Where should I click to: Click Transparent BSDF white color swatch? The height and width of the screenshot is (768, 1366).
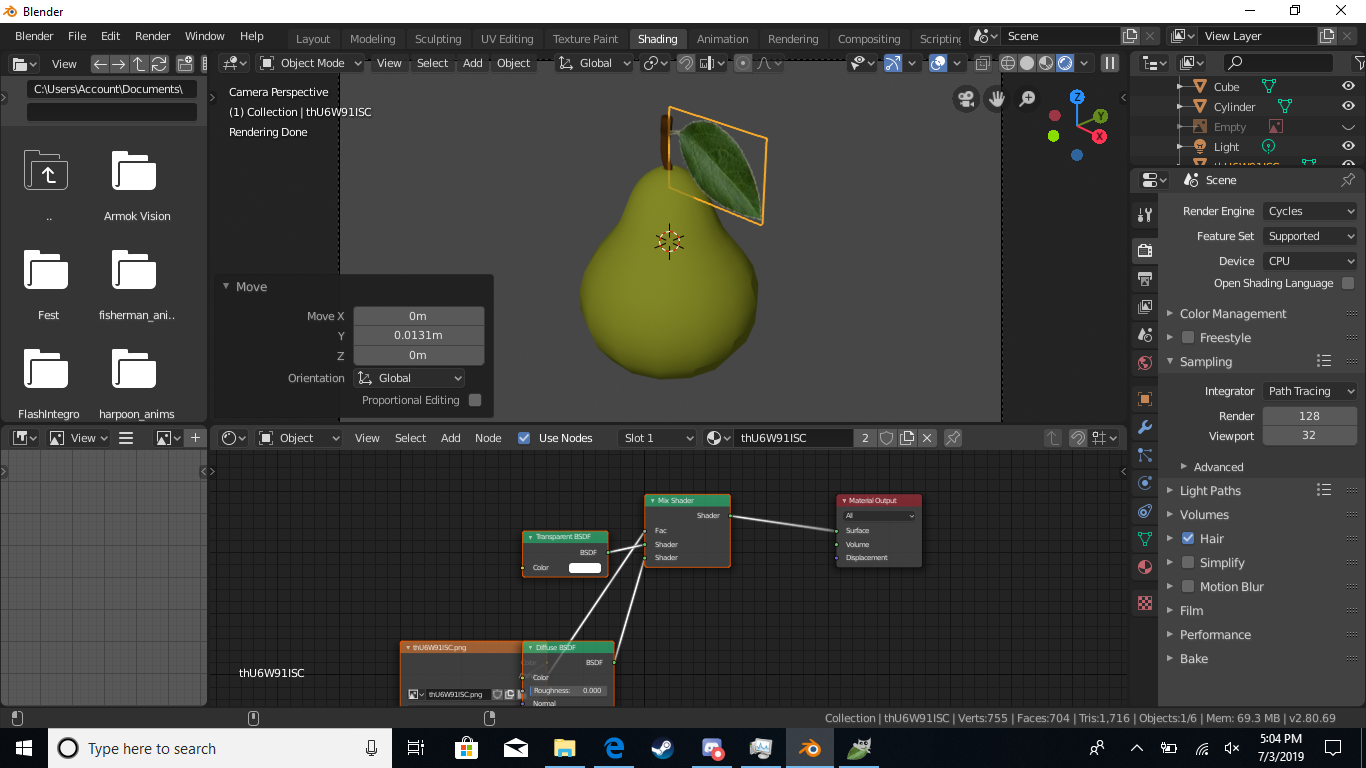pos(585,568)
